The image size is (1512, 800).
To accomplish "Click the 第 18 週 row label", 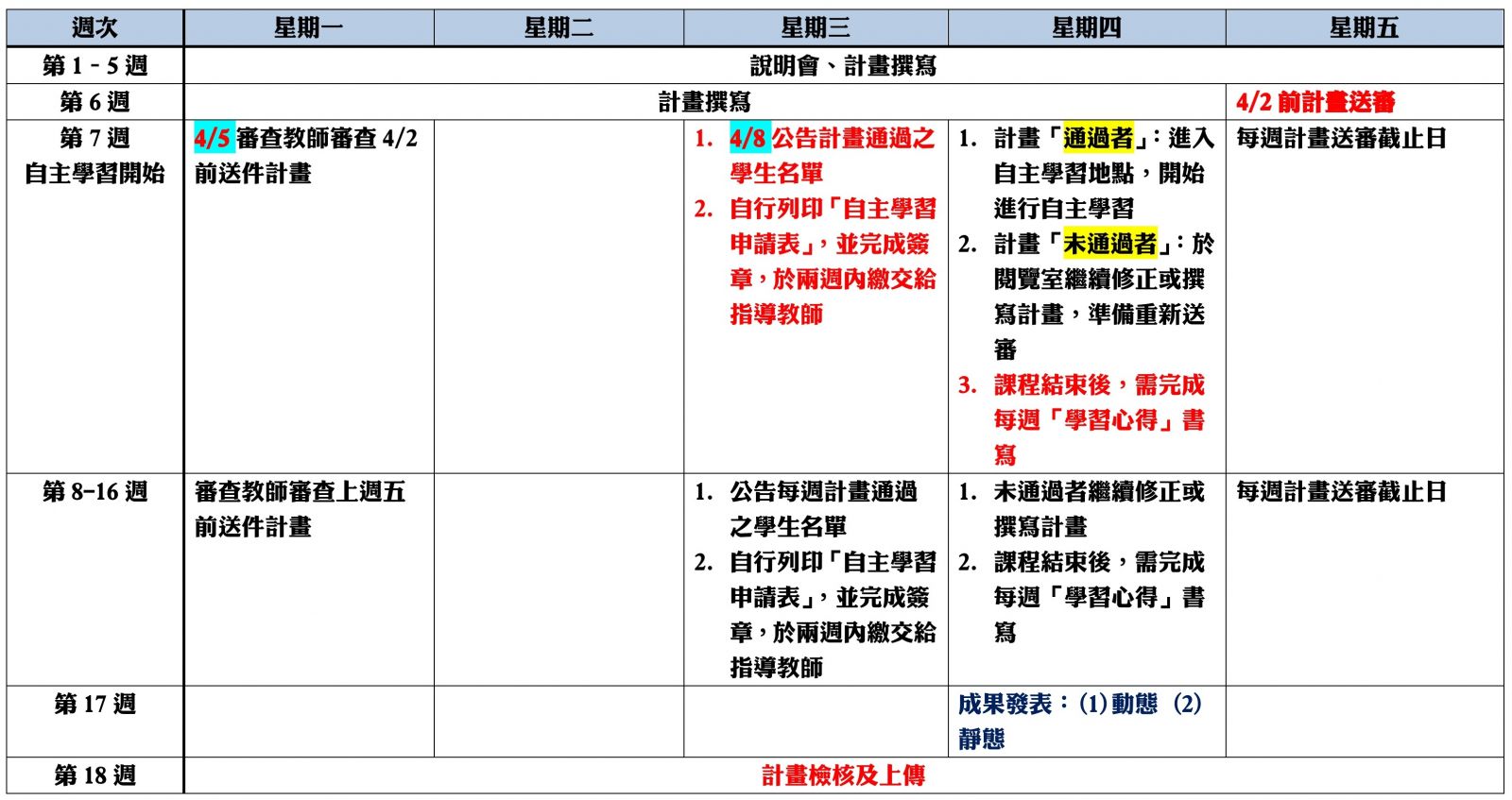I will (x=94, y=775).
